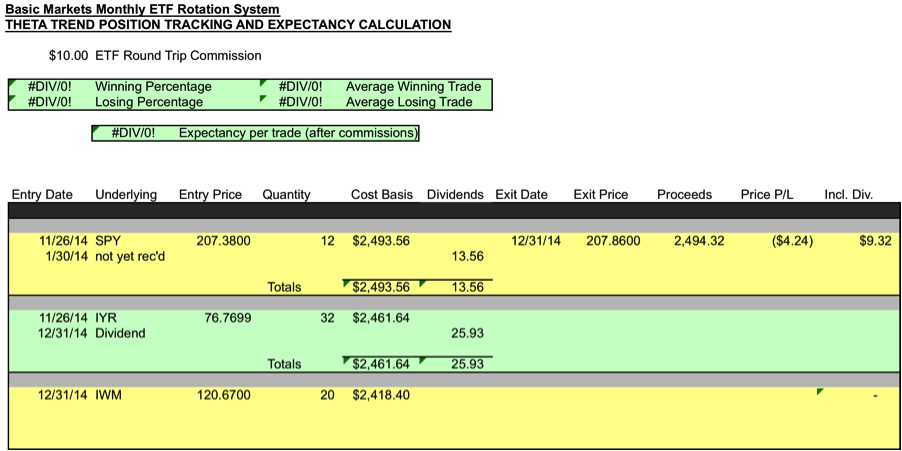The height and width of the screenshot is (451, 902).
Task: Select the Price P/L column header
Action: click(x=767, y=194)
